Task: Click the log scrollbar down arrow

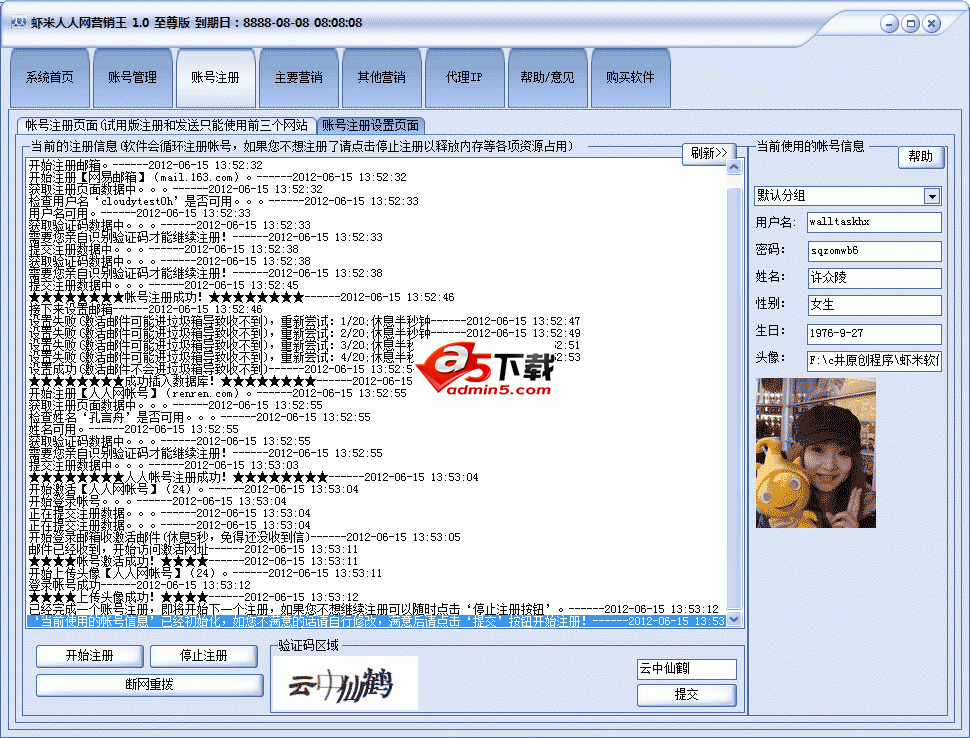Action: pyautogui.click(x=734, y=619)
